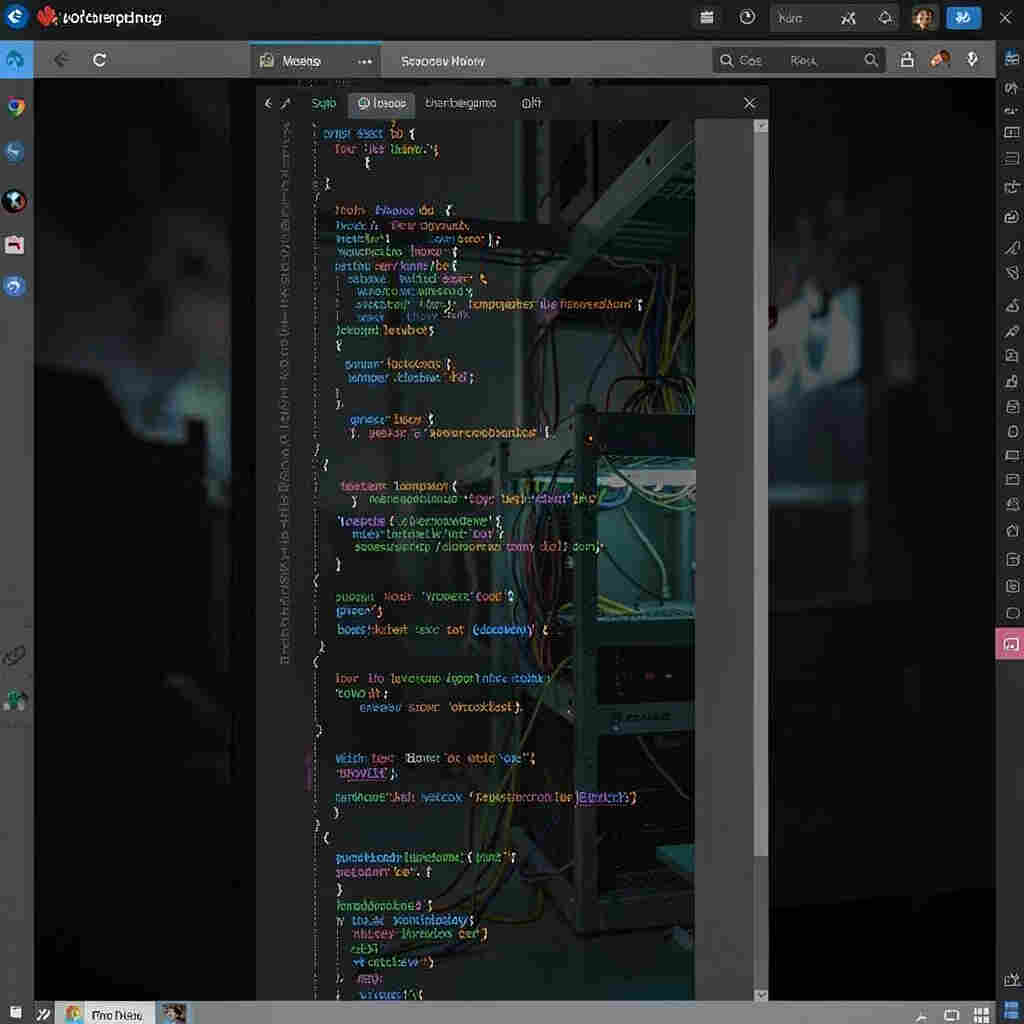This screenshot has height=1024, width=1024.
Task: Open the Chrome icon in the left sidebar
Action: 16,106
